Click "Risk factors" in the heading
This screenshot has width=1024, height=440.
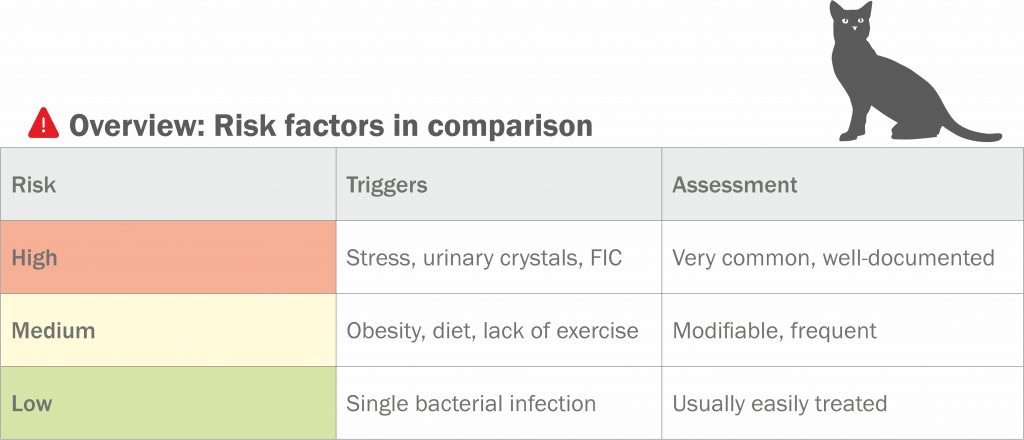coord(304,125)
